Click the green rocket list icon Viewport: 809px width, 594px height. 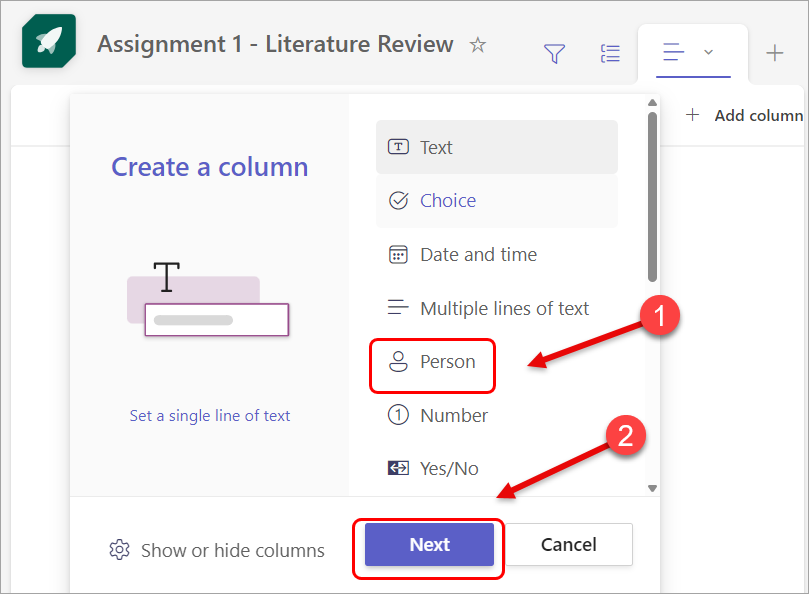(46, 46)
